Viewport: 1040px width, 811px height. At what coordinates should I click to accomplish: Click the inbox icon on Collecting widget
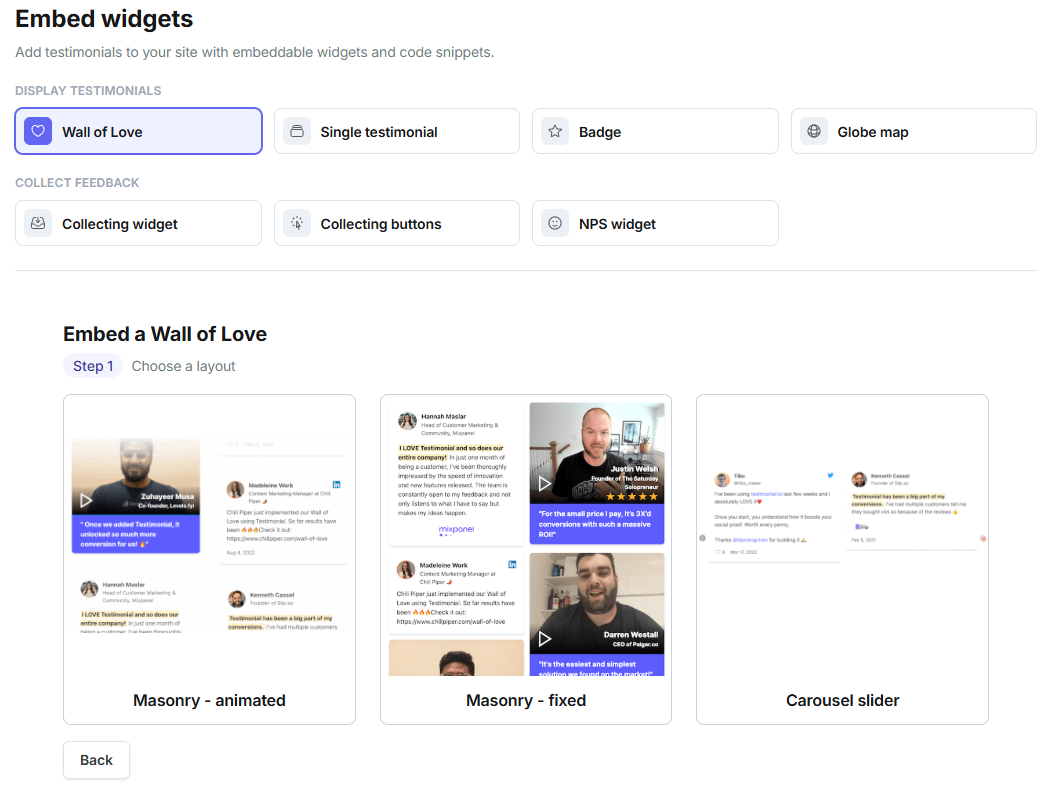tap(38, 223)
